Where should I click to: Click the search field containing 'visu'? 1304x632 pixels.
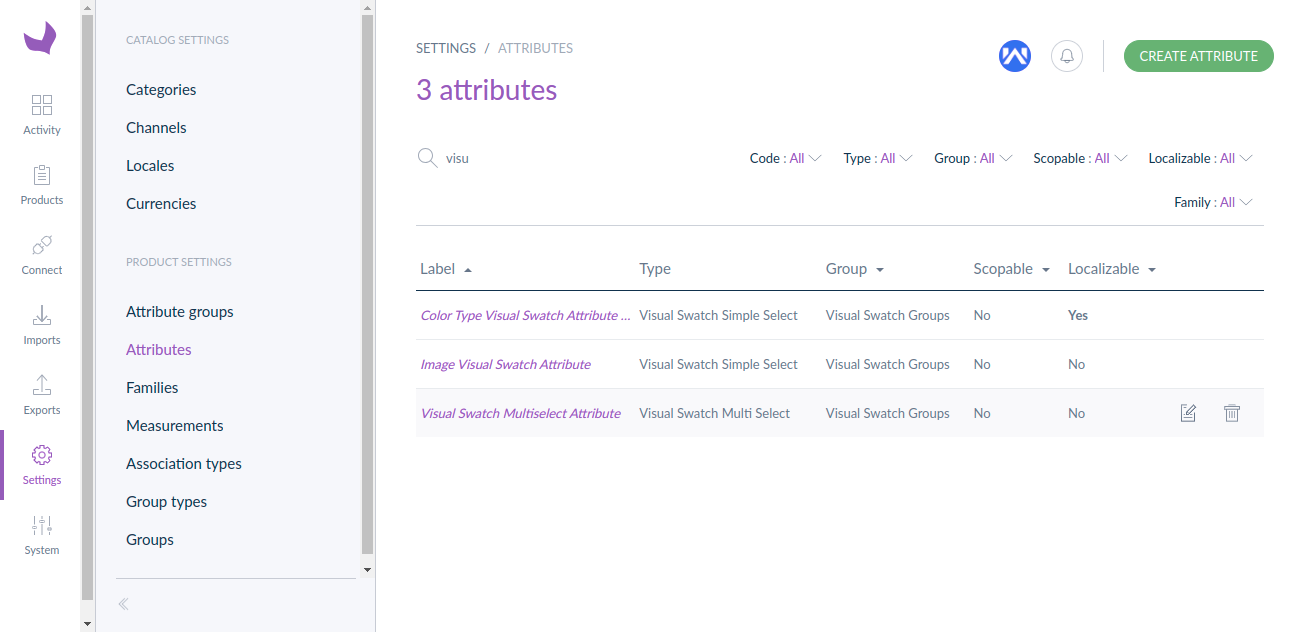click(590, 158)
